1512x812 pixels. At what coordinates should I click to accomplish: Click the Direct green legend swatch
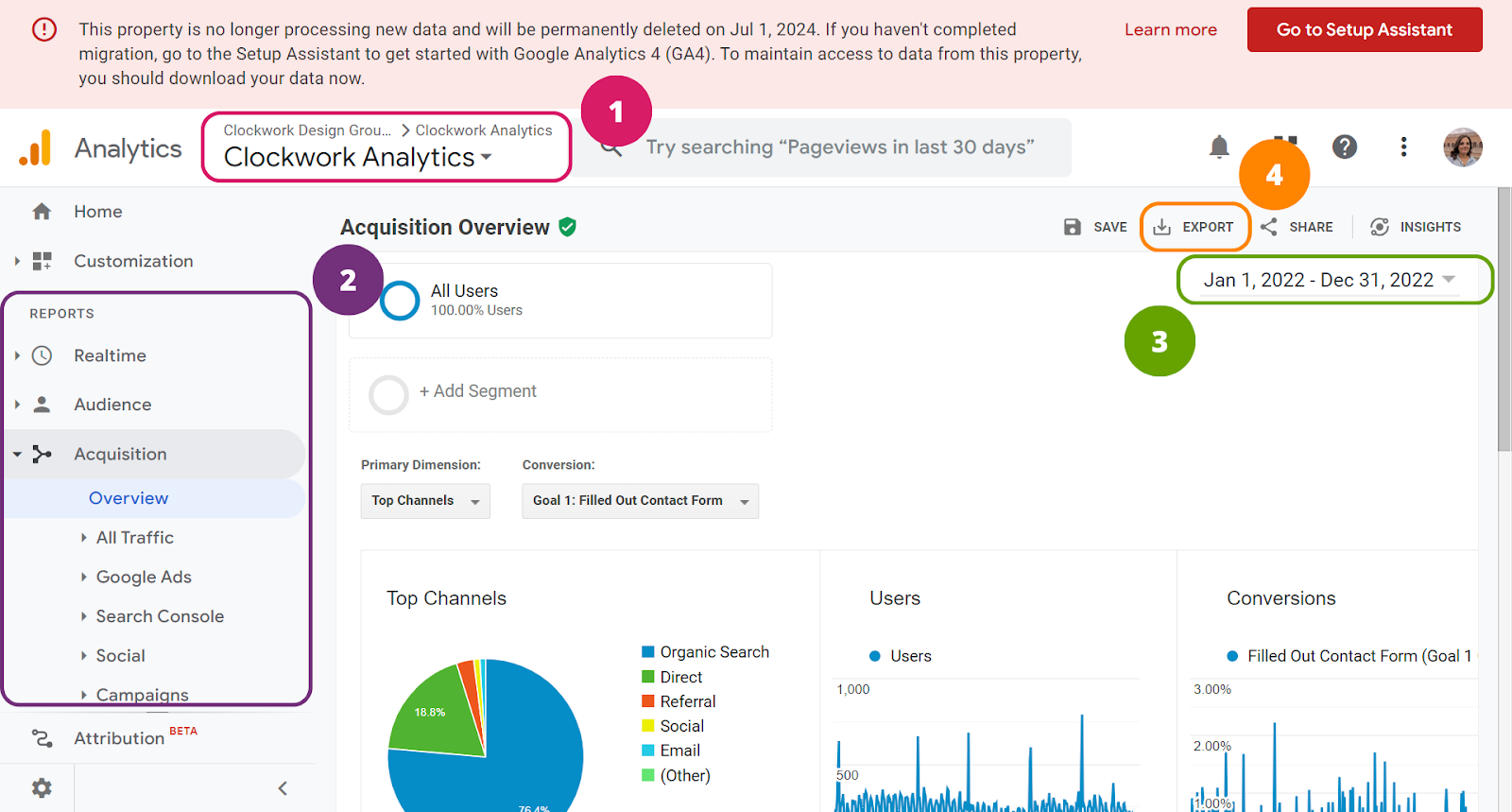(648, 677)
